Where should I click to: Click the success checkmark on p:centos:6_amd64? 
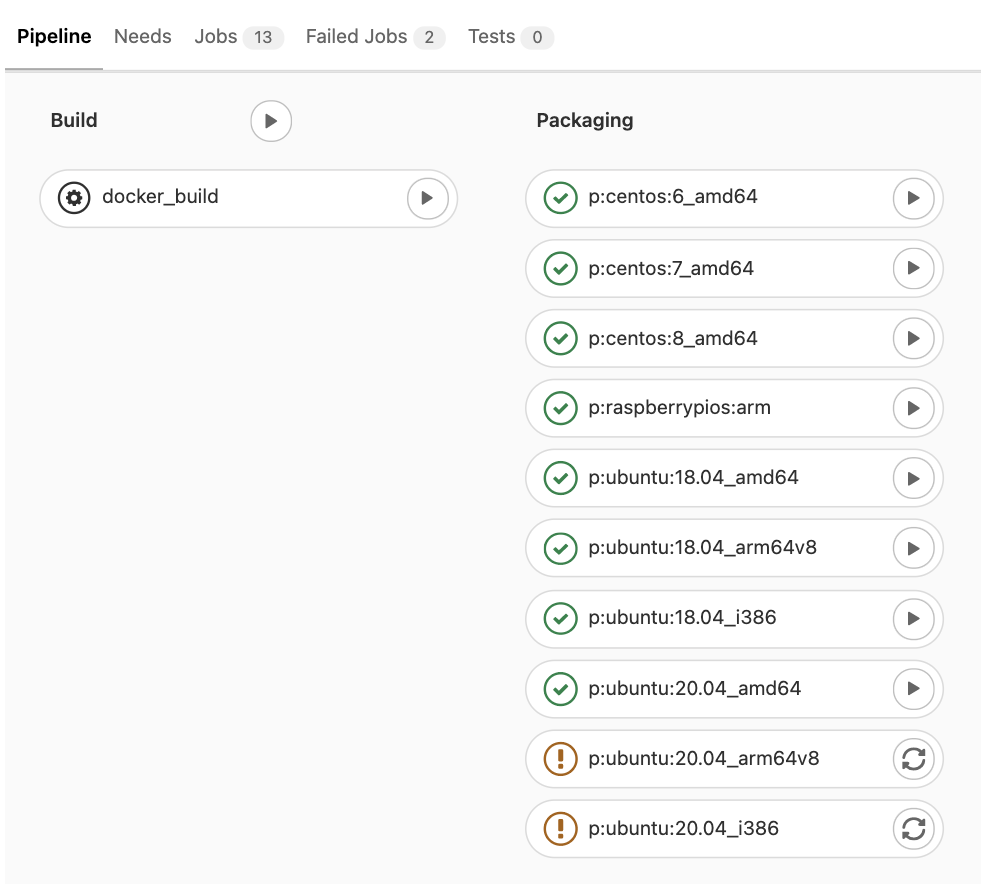click(560, 198)
